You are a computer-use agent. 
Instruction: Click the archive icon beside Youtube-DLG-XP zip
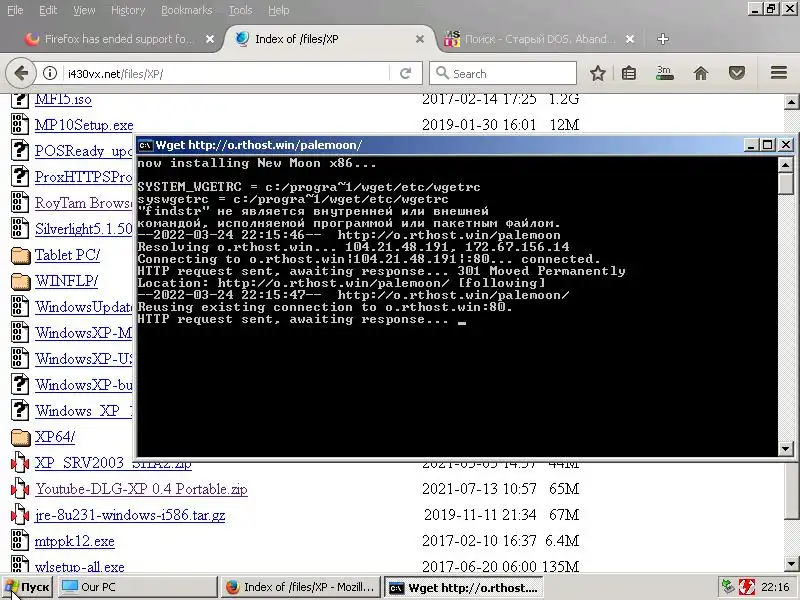click(20, 489)
